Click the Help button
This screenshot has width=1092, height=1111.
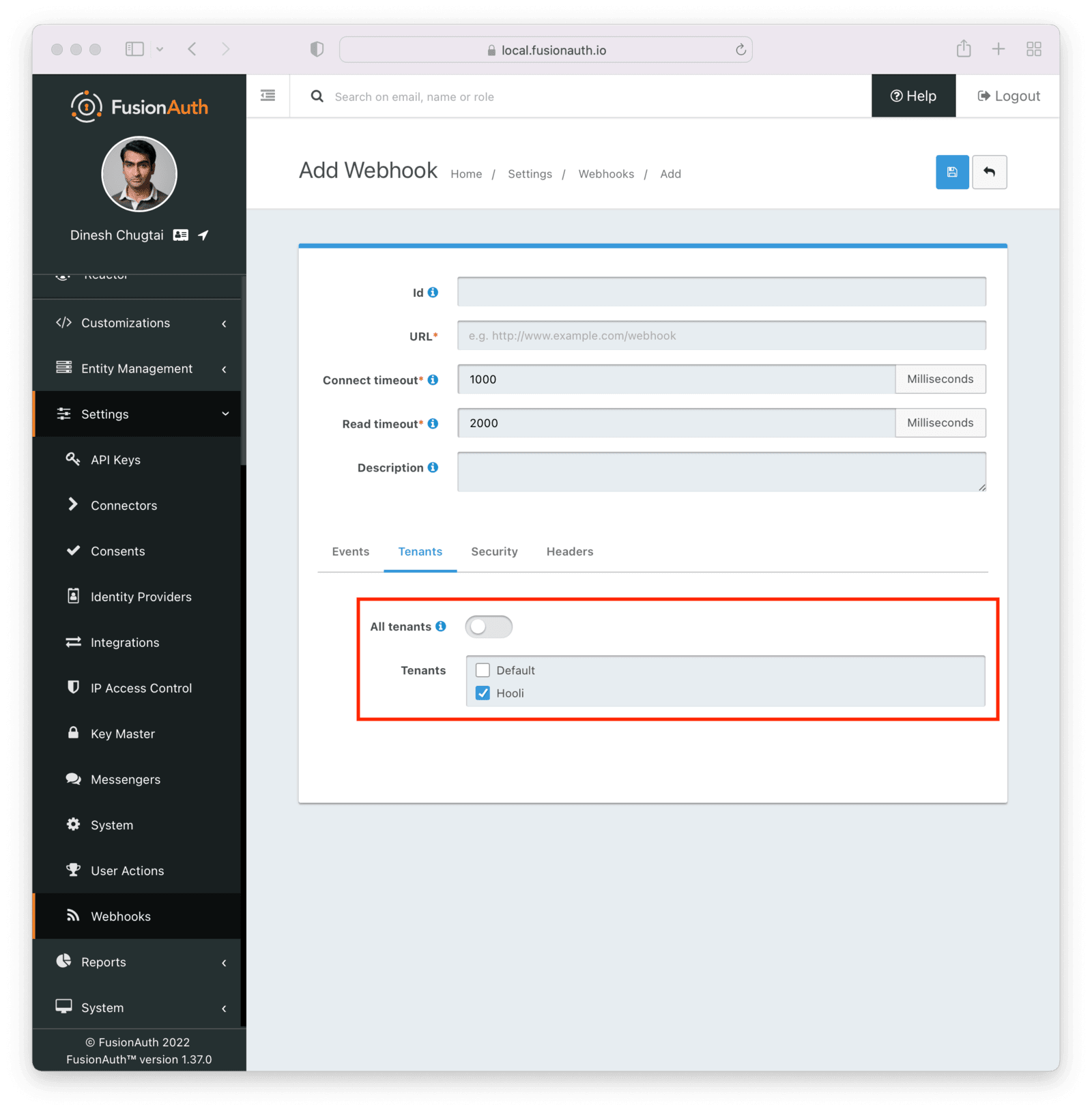(913, 96)
